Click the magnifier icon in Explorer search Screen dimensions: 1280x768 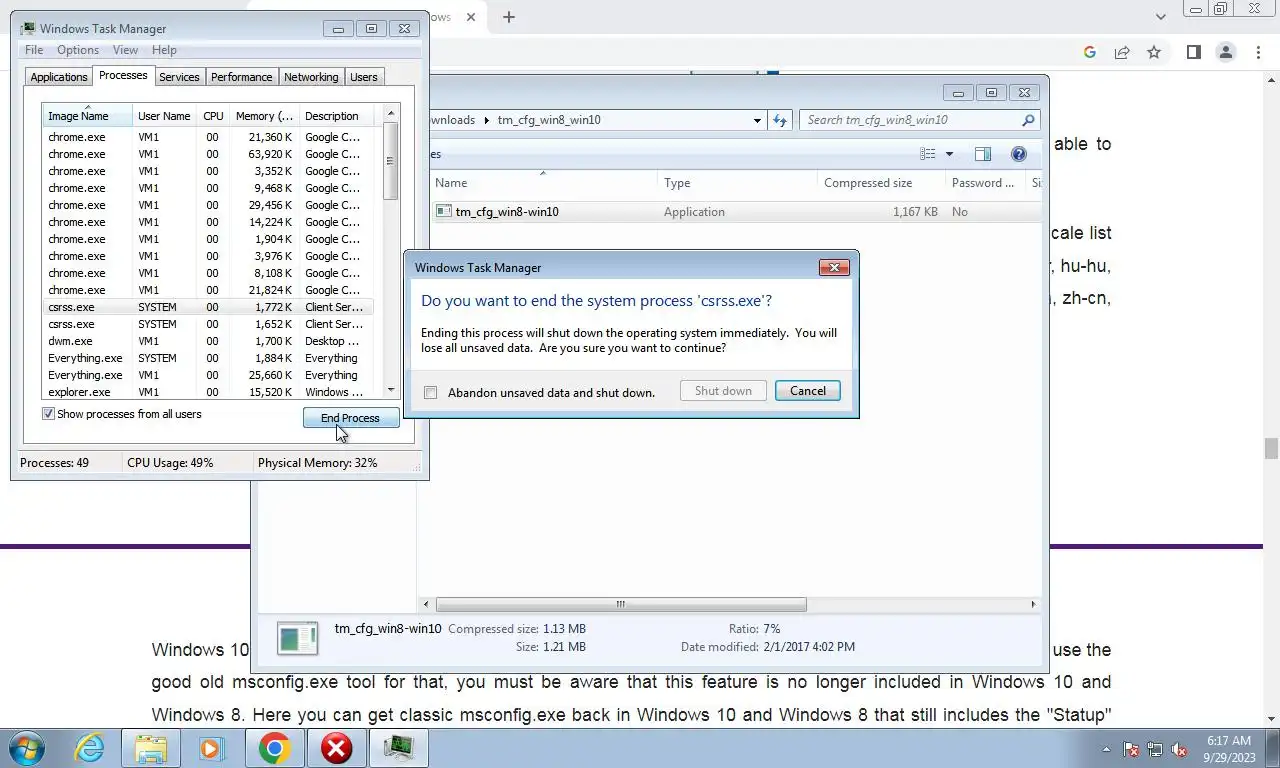coord(1028,120)
